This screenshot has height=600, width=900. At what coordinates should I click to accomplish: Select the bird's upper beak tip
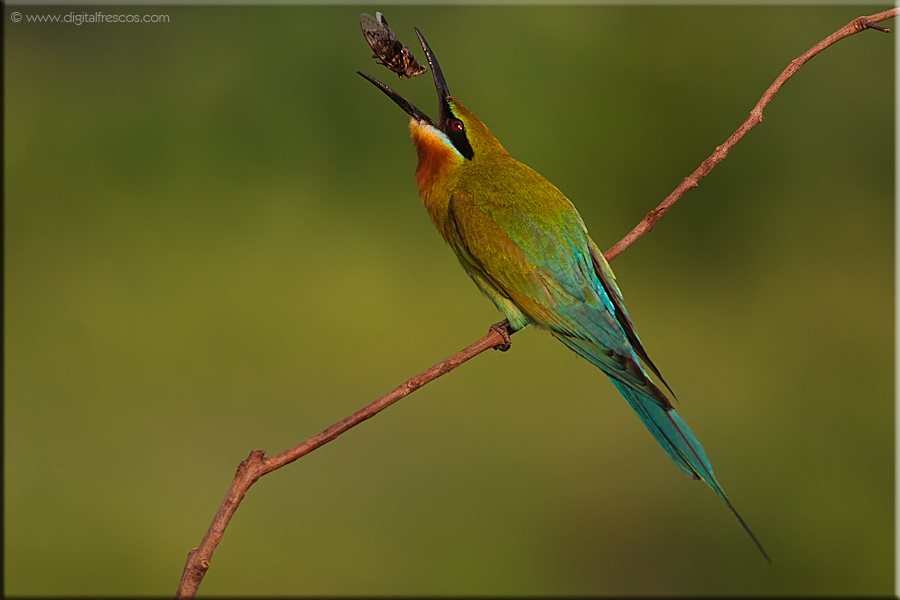[420, 33]
